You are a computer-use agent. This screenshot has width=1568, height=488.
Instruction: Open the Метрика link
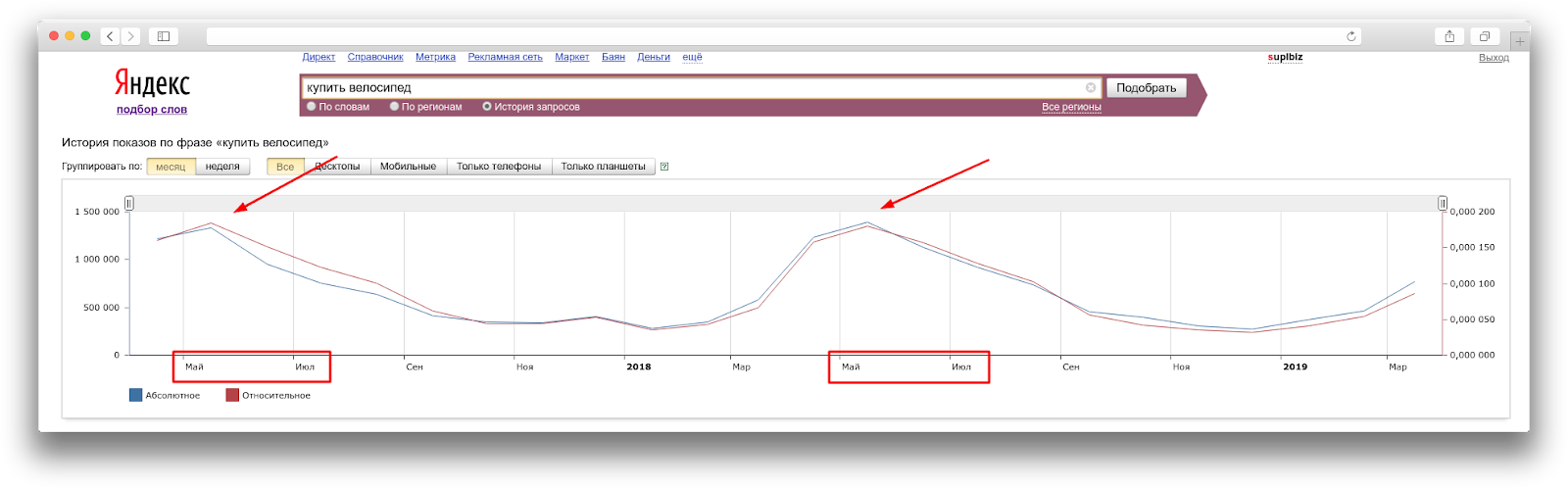[435, 57]
